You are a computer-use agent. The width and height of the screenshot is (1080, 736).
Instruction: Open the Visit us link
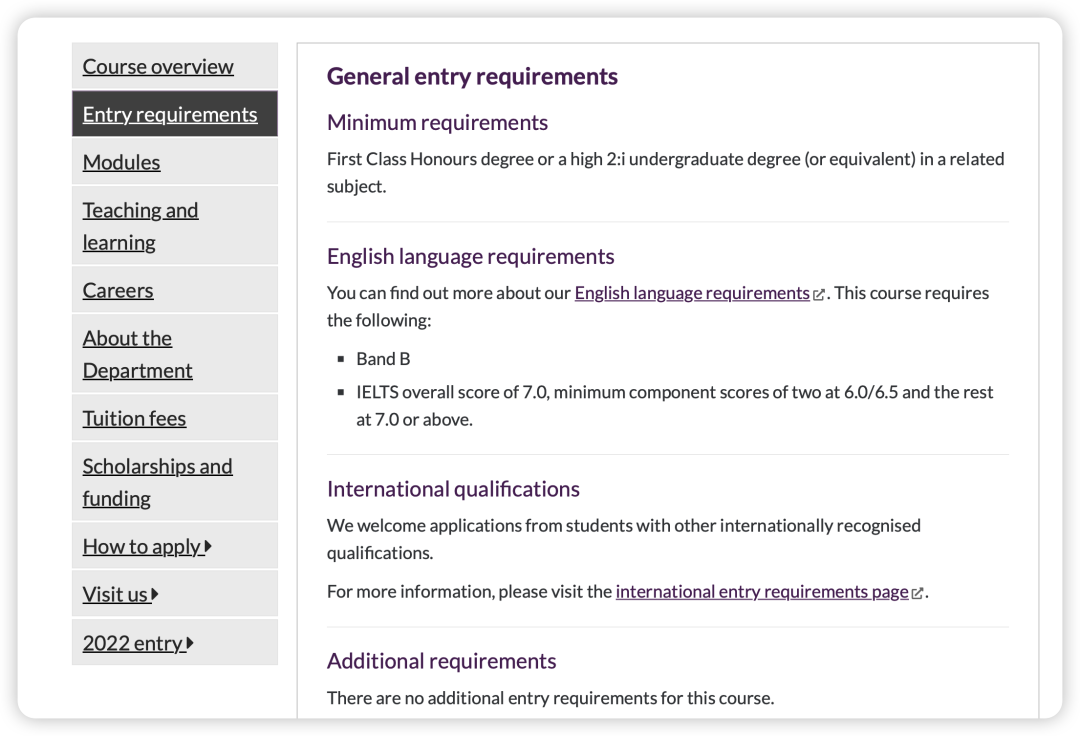coord(115,594)
